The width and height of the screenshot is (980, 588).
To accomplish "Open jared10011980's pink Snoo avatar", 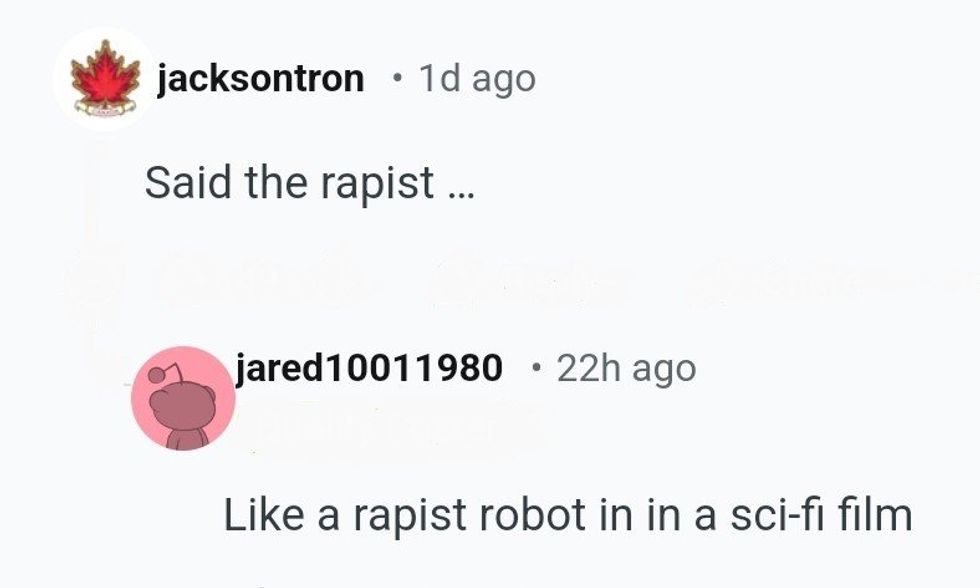I will click(x=183, y=398).
